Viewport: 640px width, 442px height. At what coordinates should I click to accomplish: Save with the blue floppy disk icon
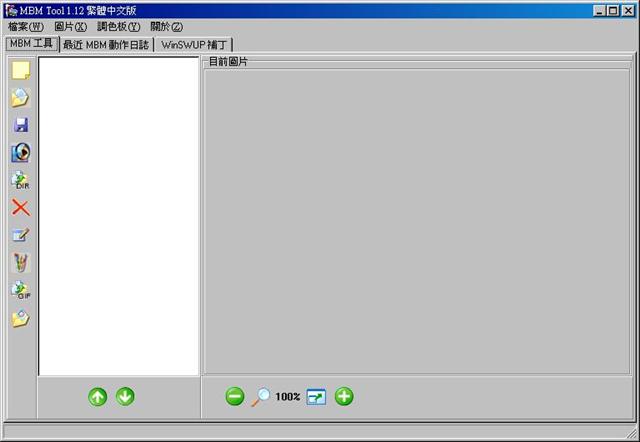21,125
